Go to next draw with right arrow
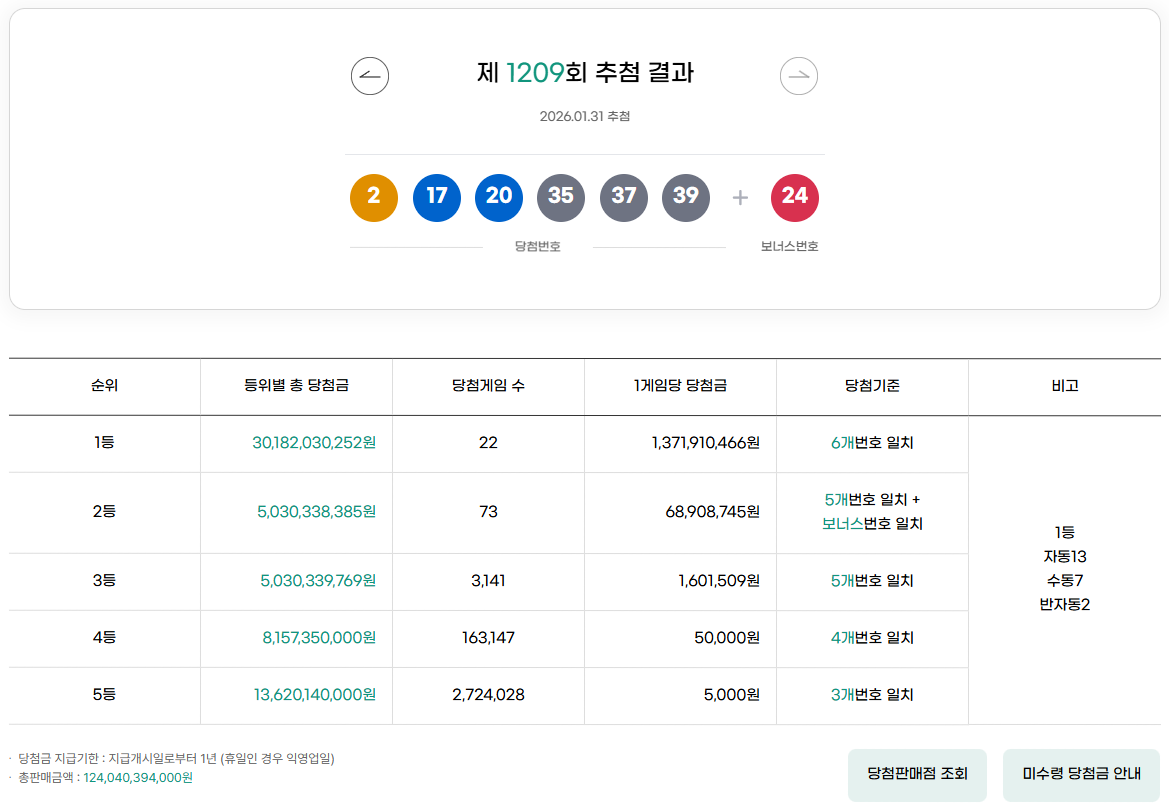This screenshot has height=806, width=1169. point(798,76)
